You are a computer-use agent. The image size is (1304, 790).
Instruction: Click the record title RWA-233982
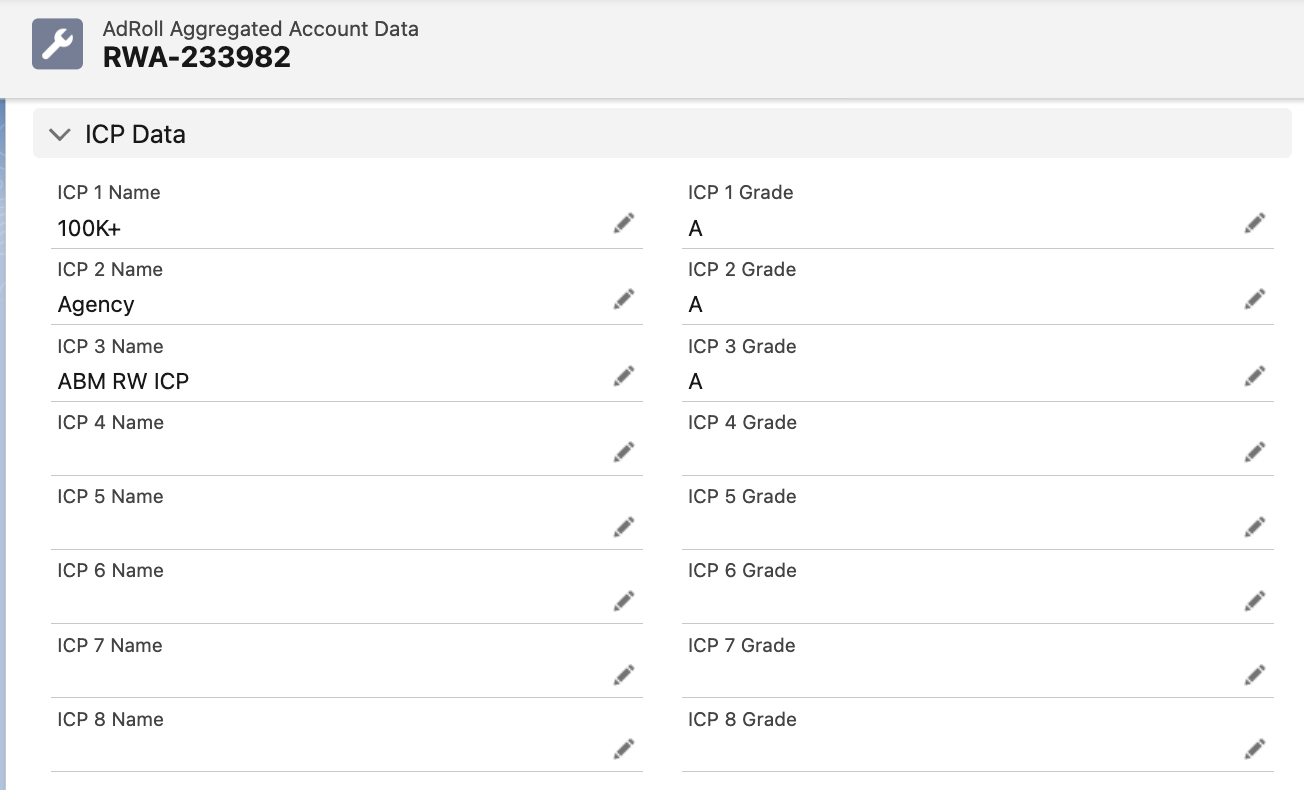click(196, 57)
